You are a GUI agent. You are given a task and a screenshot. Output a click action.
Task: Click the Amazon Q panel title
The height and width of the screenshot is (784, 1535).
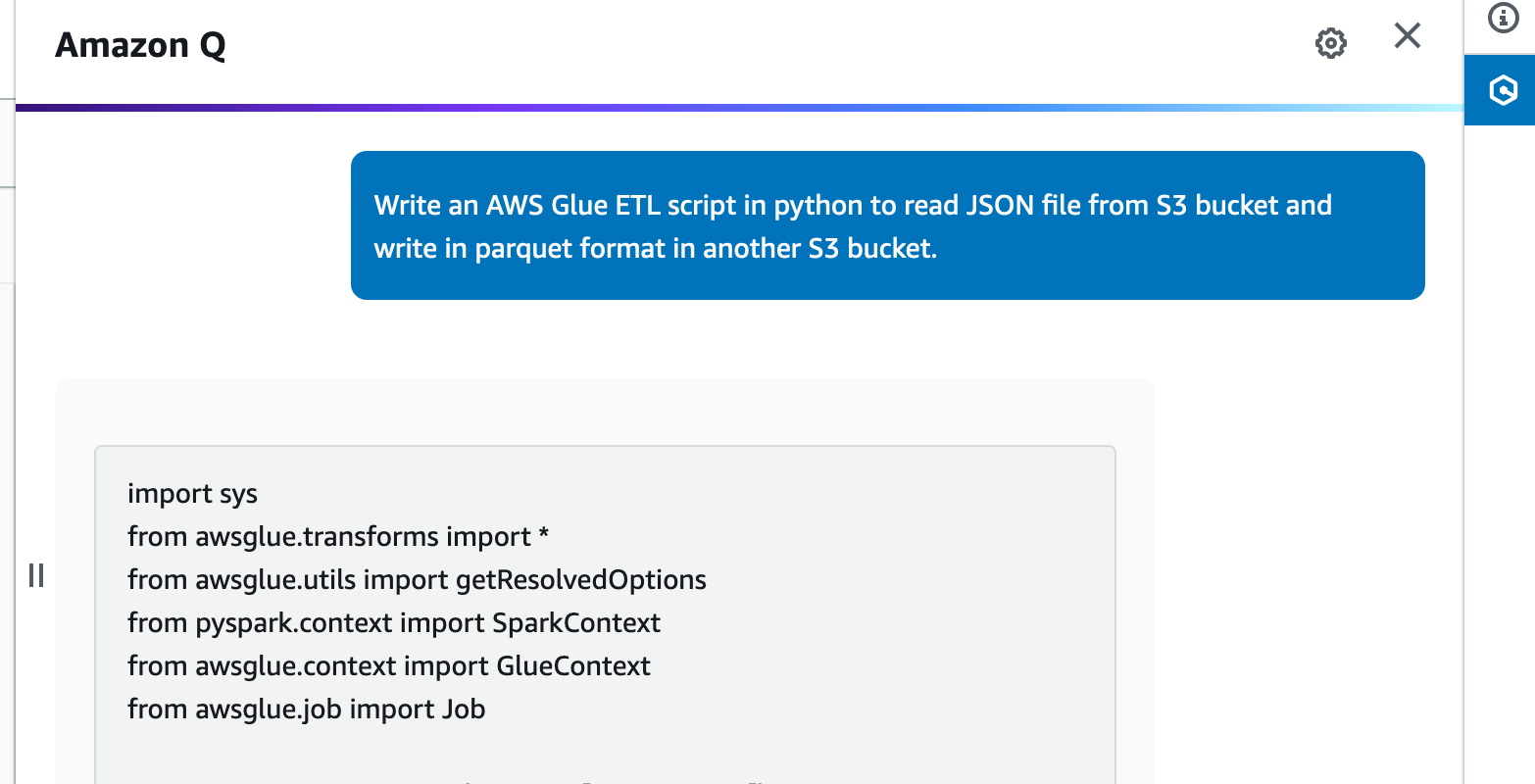[x=140, y=45]
